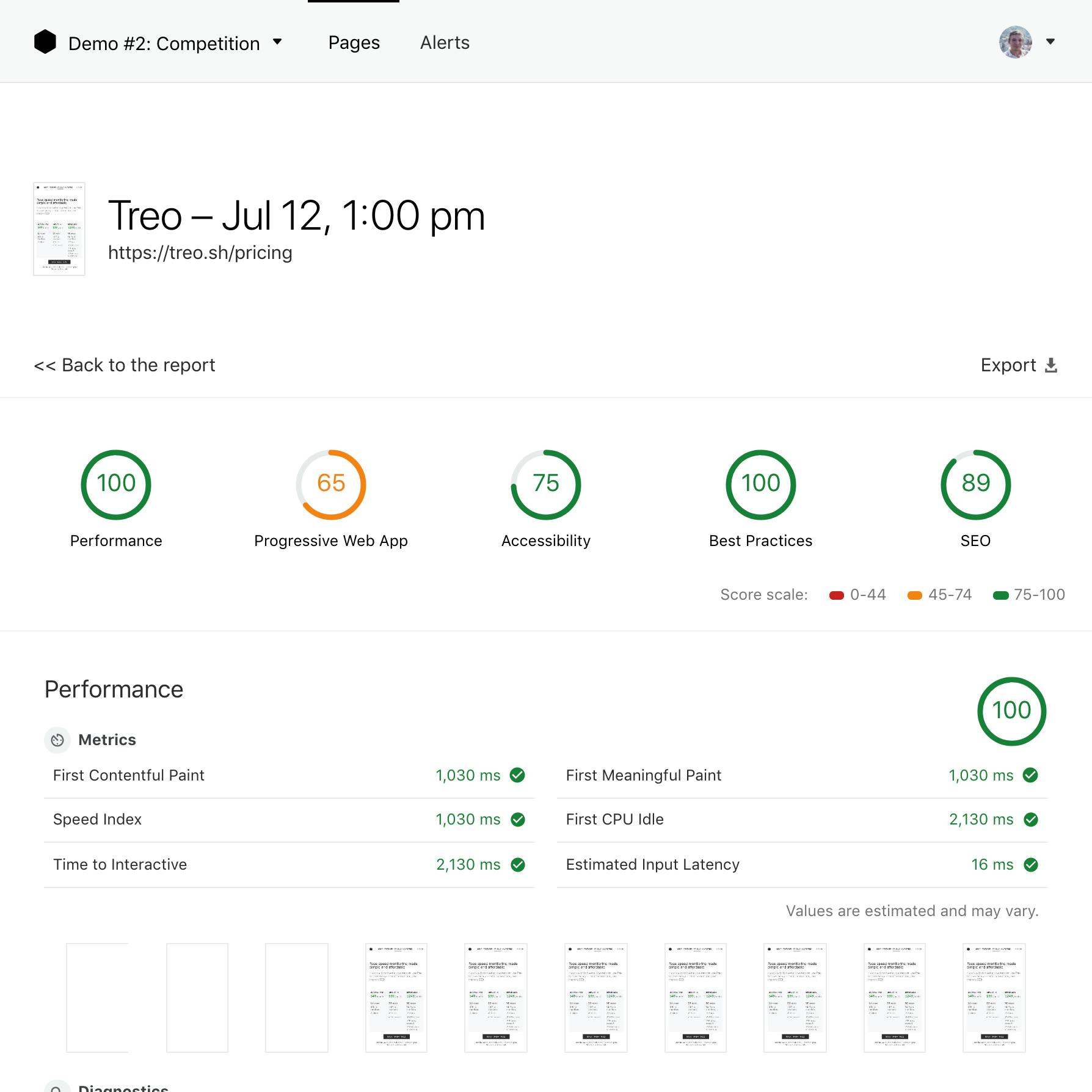Expand the Time to Interactive metric row

coord(289,865)
